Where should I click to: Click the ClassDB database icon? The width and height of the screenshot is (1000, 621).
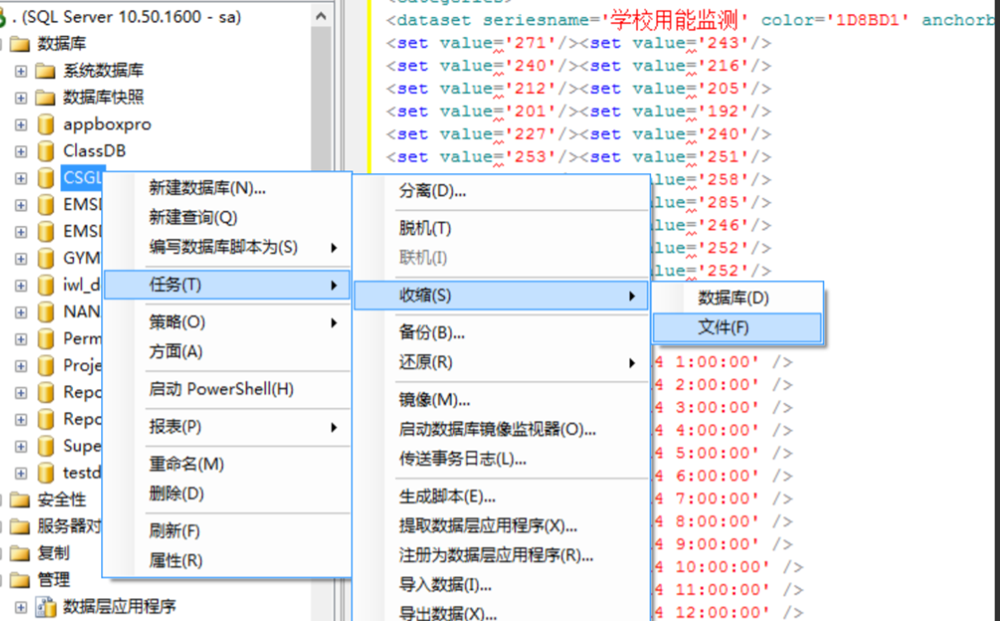[44, 149]
